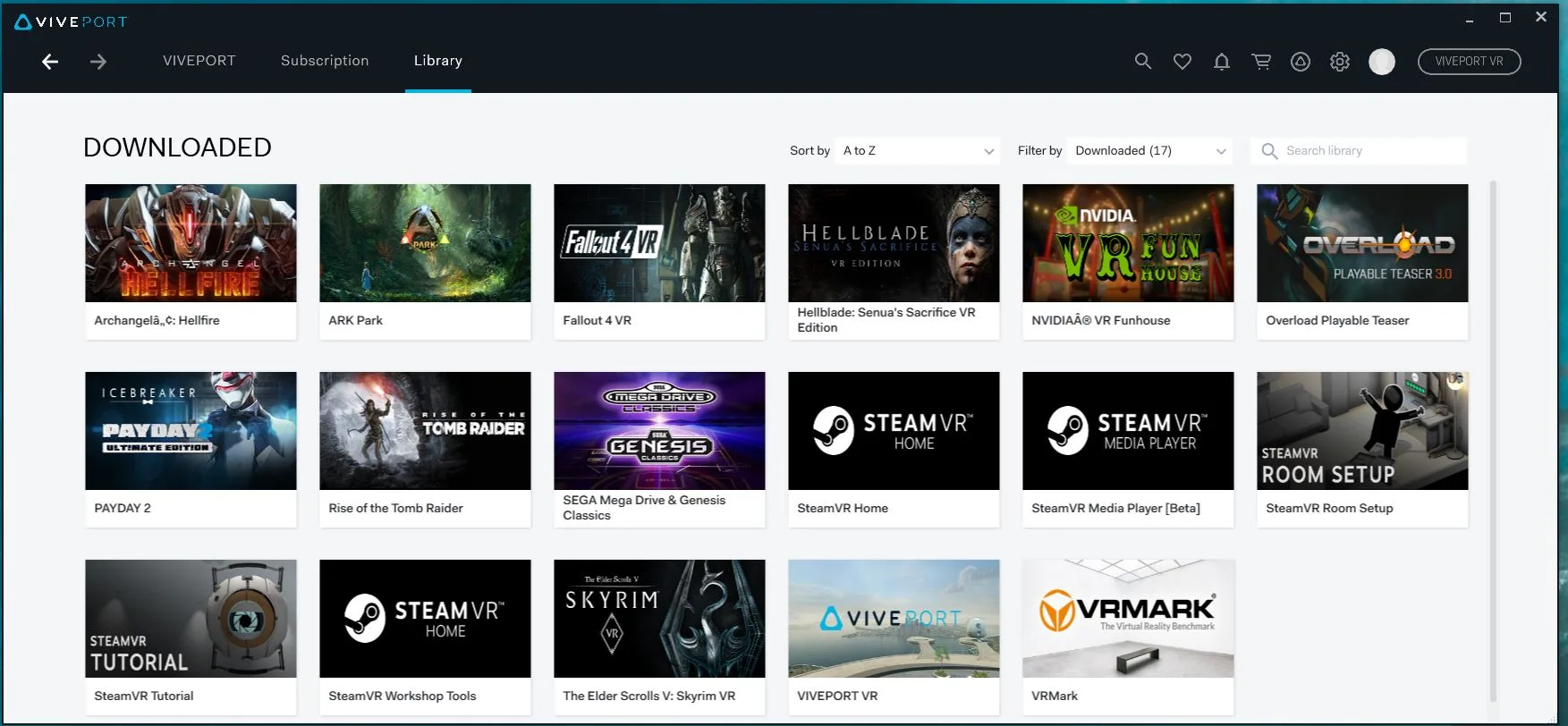
Task: Open Rise of the Tomb Raider thumbnail
Action: point(425,431)
